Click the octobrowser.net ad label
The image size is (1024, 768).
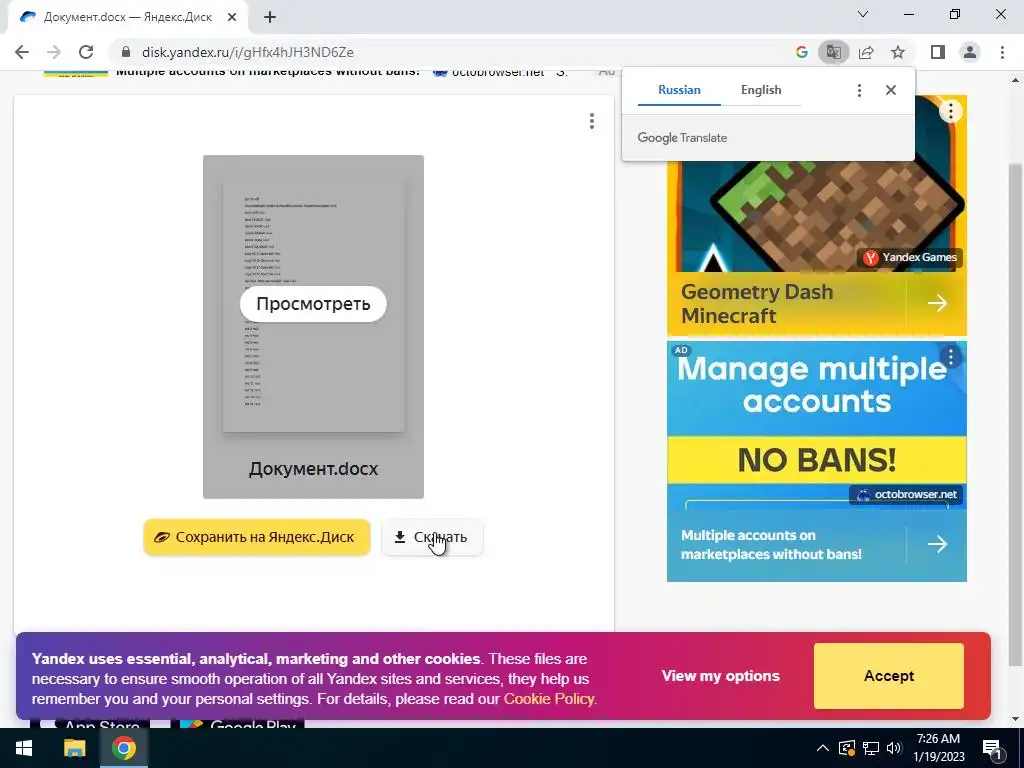pos(906,494)
